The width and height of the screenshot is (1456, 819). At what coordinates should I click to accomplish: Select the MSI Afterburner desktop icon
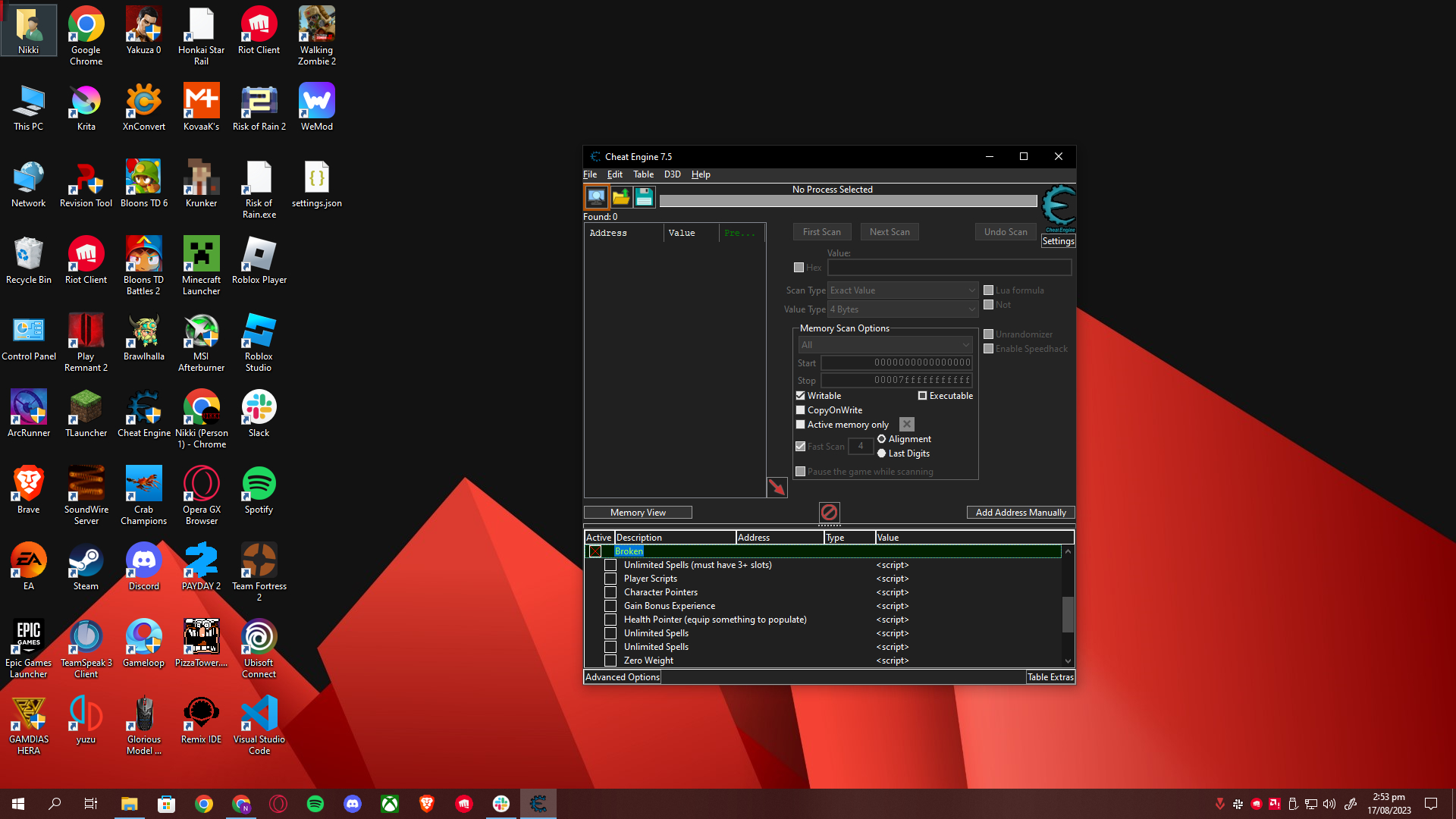coord(201,342)
